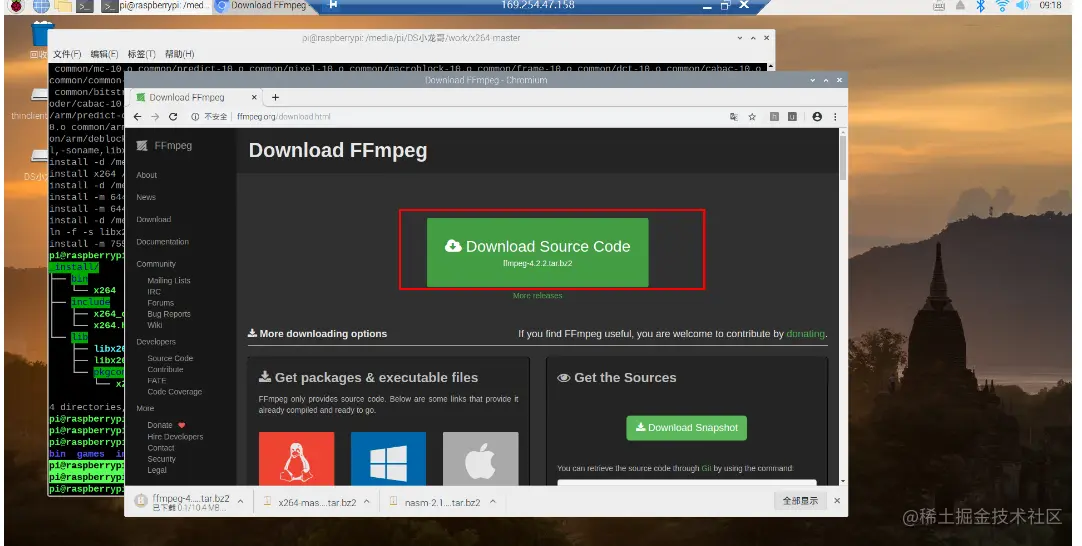Click the eject media tray icon
This screenshot has width=1082, height=546.
pyautogui.click(x=960, y=6)
